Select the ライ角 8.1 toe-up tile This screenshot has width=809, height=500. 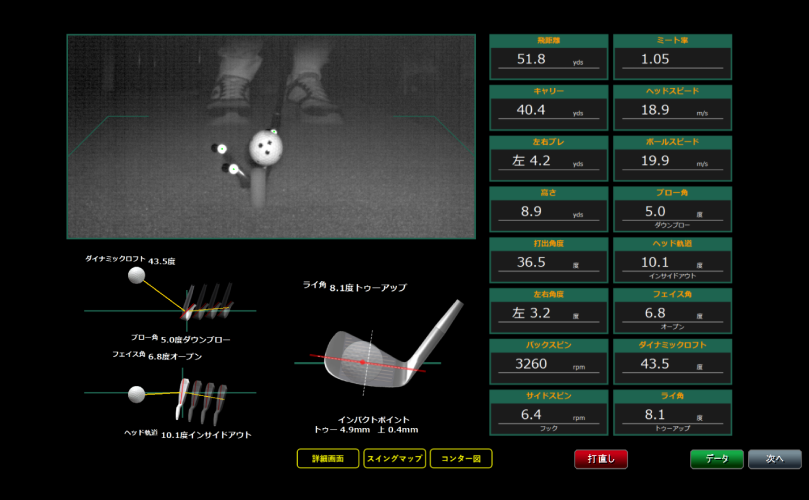click(x=672, y=412)
